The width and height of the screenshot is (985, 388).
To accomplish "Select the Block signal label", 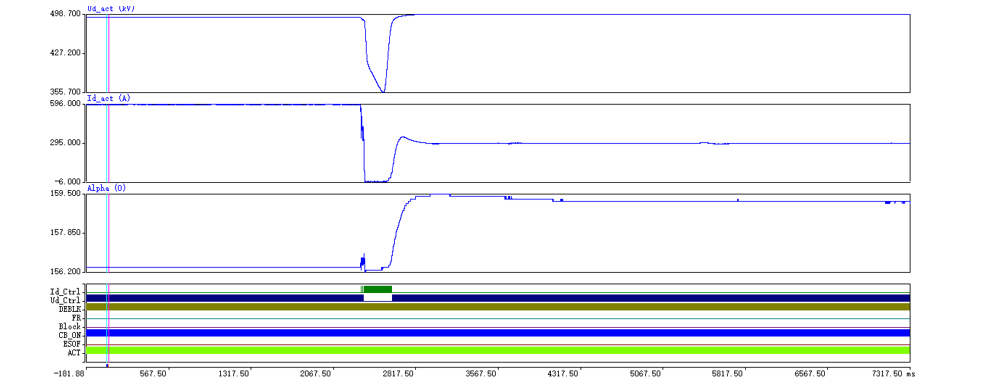I will pos(70,327).
